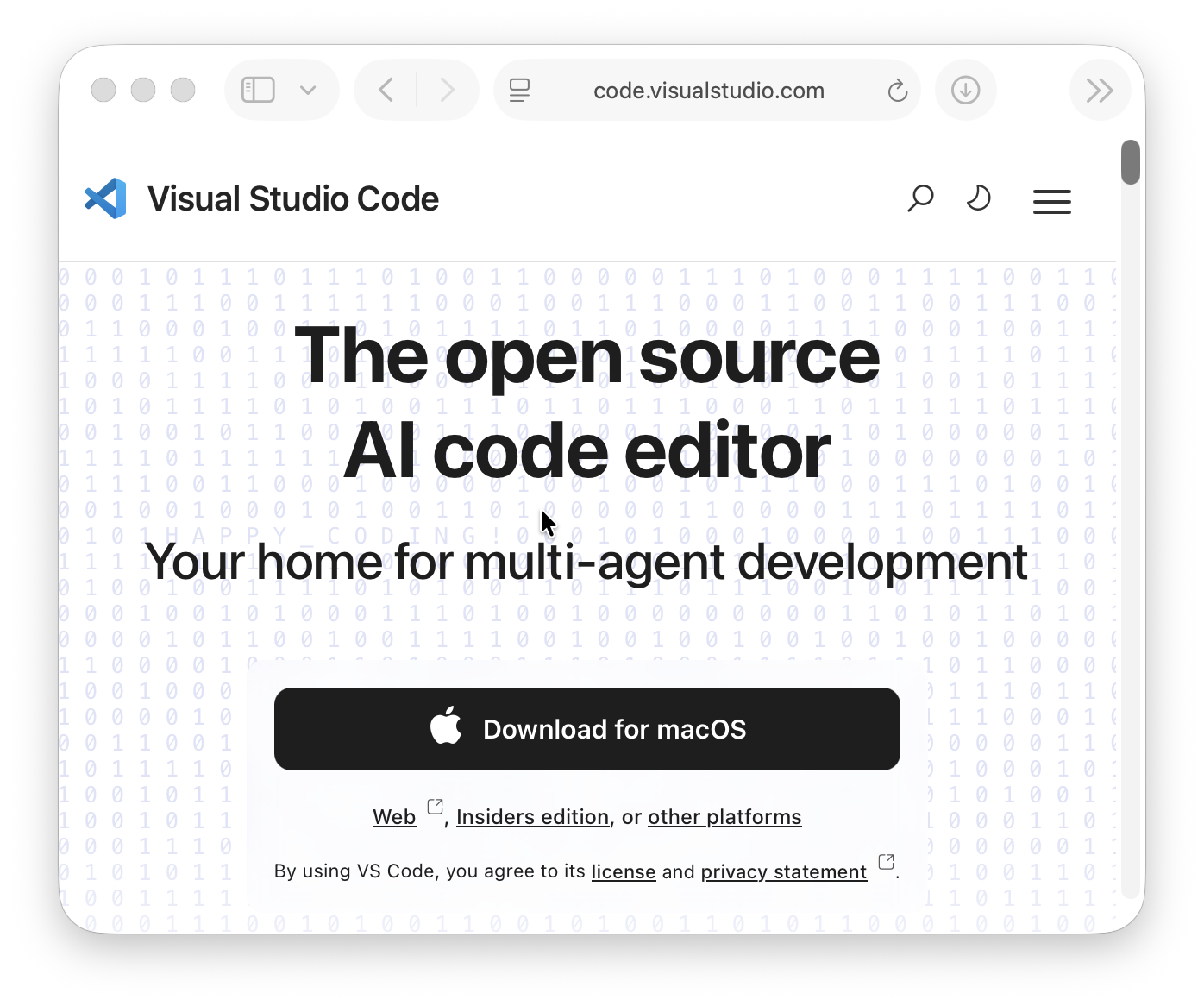Open Safari downloads button
The width and height of the screenshot is (1204, 1006).
click(x=965, y=90)
